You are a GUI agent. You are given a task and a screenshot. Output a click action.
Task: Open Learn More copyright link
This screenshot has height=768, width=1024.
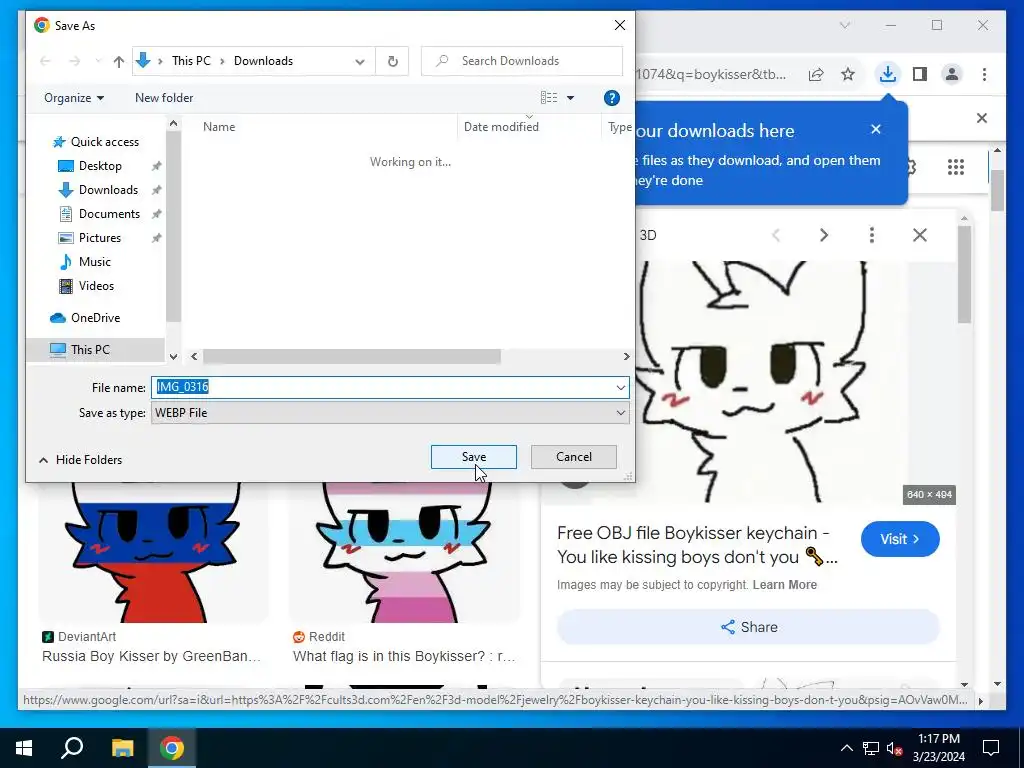[784, 585]
